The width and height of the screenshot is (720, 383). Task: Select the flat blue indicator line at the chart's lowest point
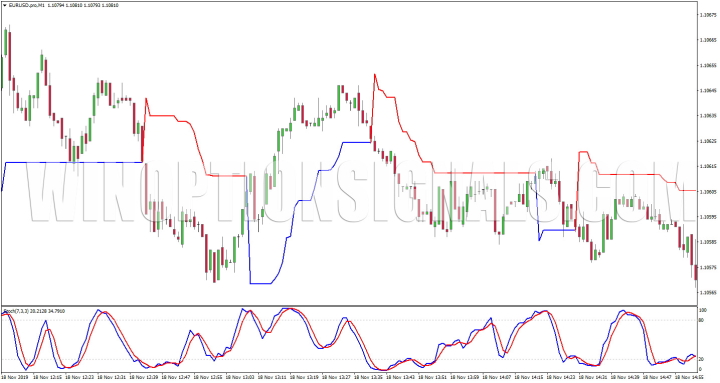click(x=261, y=283)
